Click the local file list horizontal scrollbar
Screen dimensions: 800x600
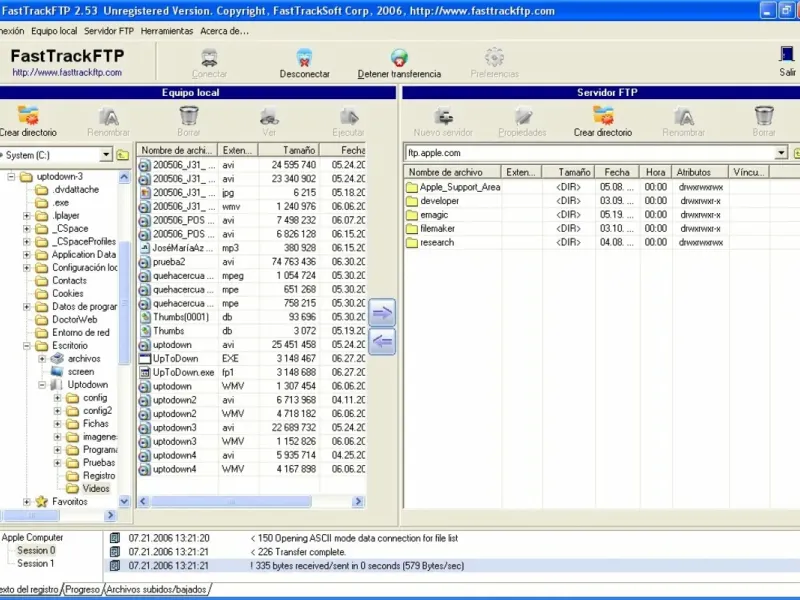(251, 502)
